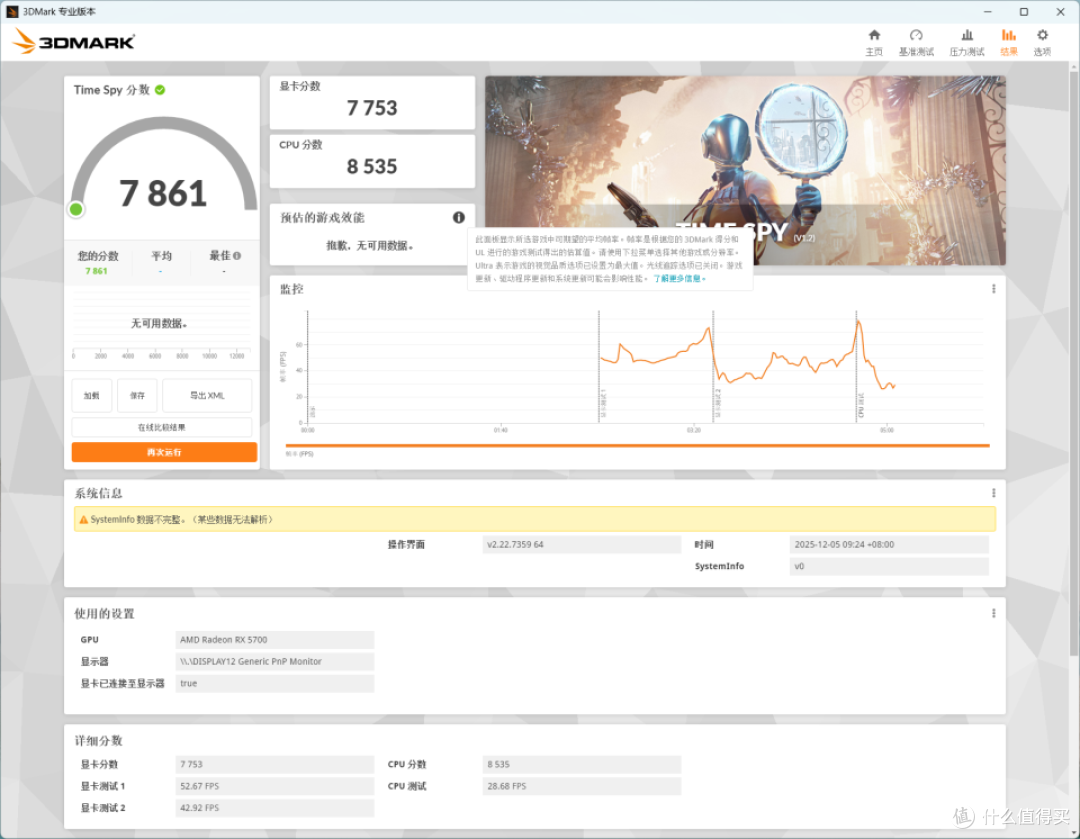
Task: Click the green validation checkmark beside Time Spy 分数
Action: click(160, 90)
